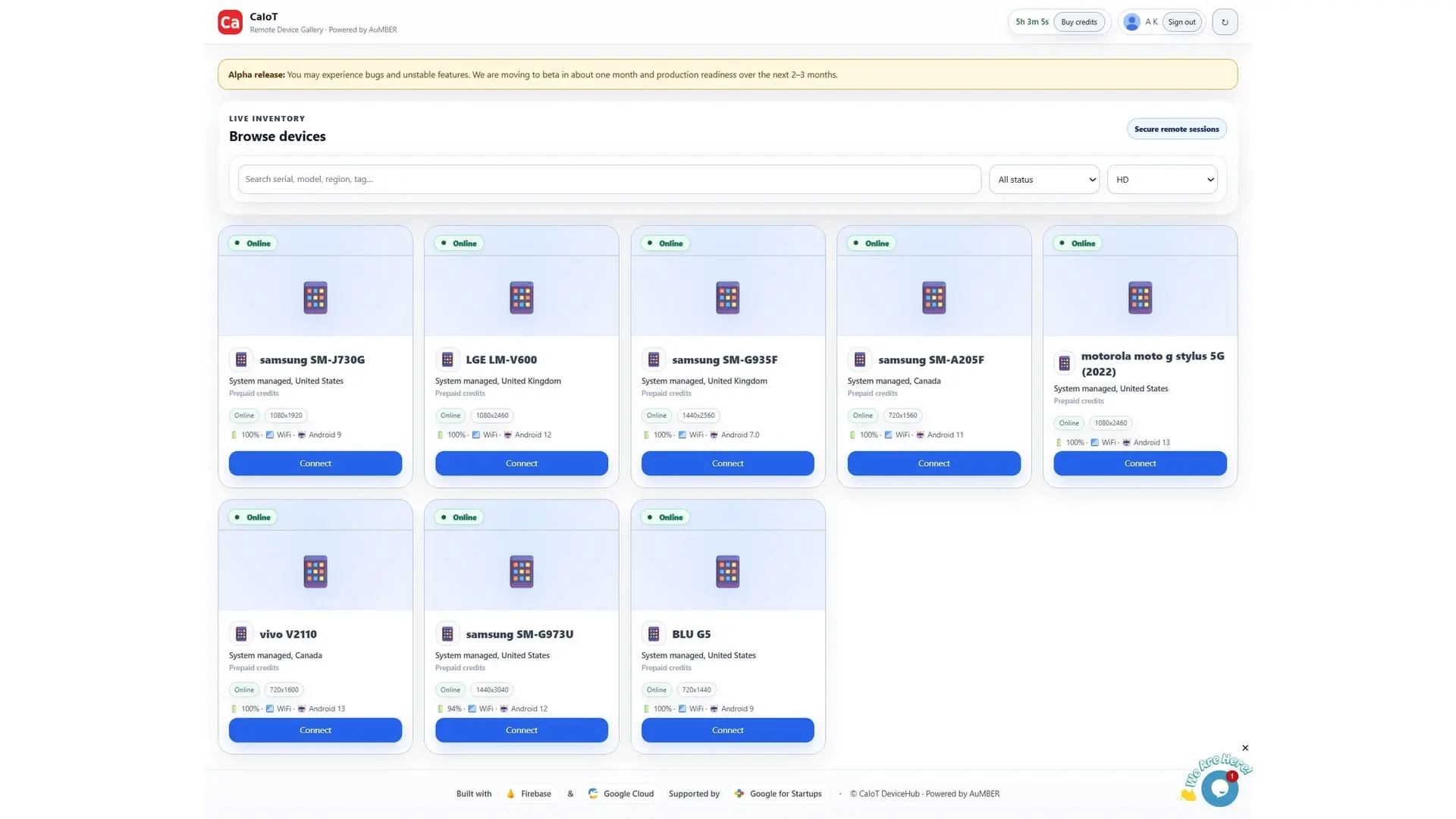The height and width of the screenshot is (819, 1456).
Task: Connect to samsung SM-A205F
Action: pos(934,463)
